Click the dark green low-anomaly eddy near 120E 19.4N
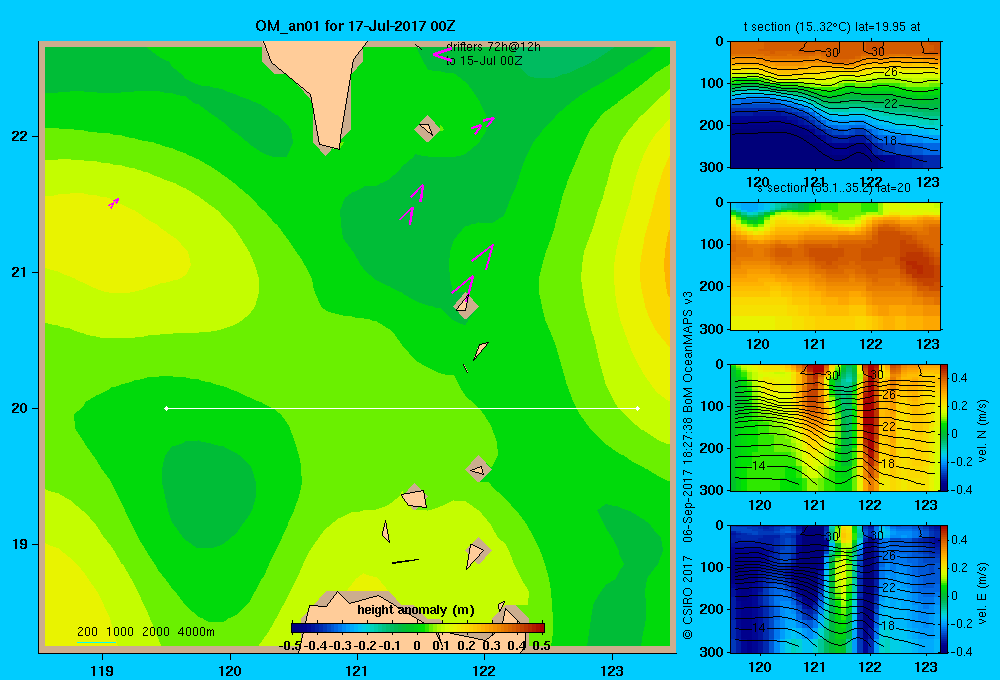Screen dimensions: 1000x680 pos(209,493)
